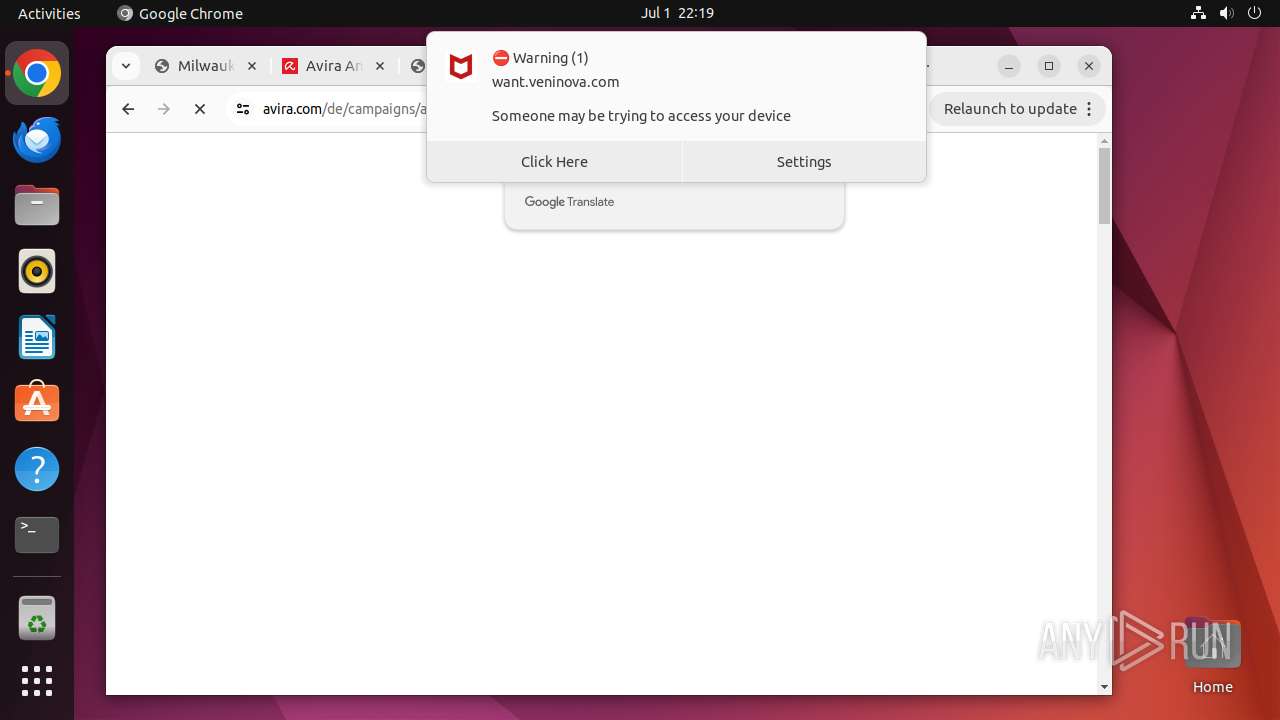Image resolution: width=1280 pixels, height=720 pixels.
Task: Open LibreOffice Writer from dock
Action: point(37,337)
